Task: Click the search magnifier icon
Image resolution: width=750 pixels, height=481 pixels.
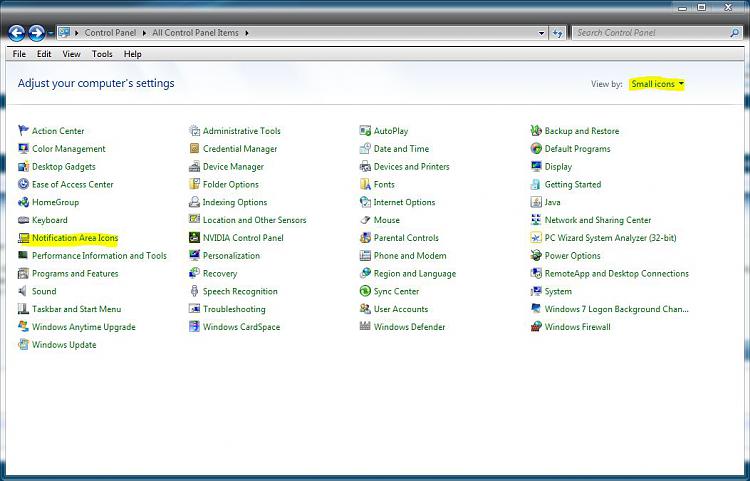Action: click(735, 33)
